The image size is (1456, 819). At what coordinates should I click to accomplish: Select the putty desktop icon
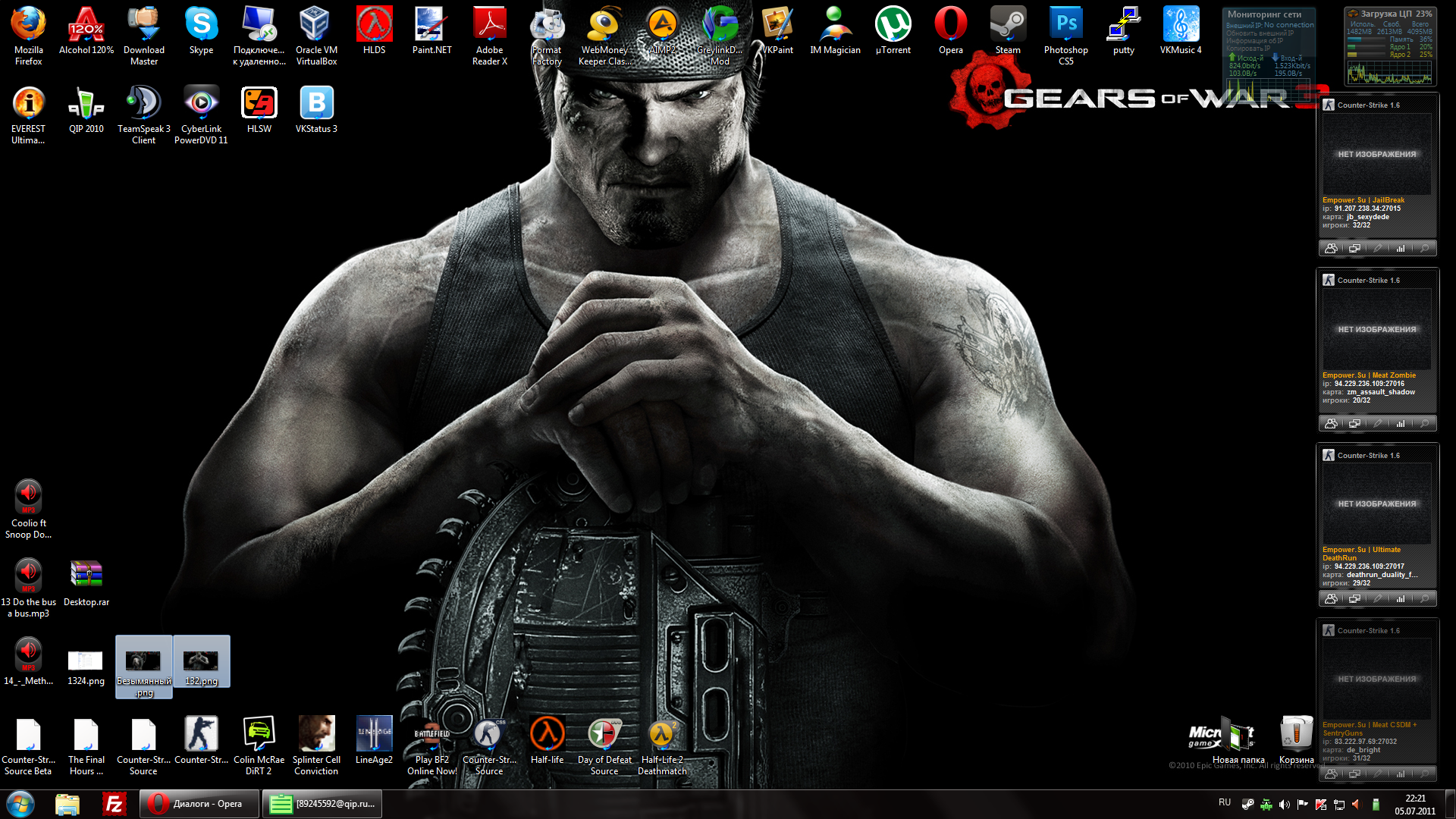(x=1124, y=31)
